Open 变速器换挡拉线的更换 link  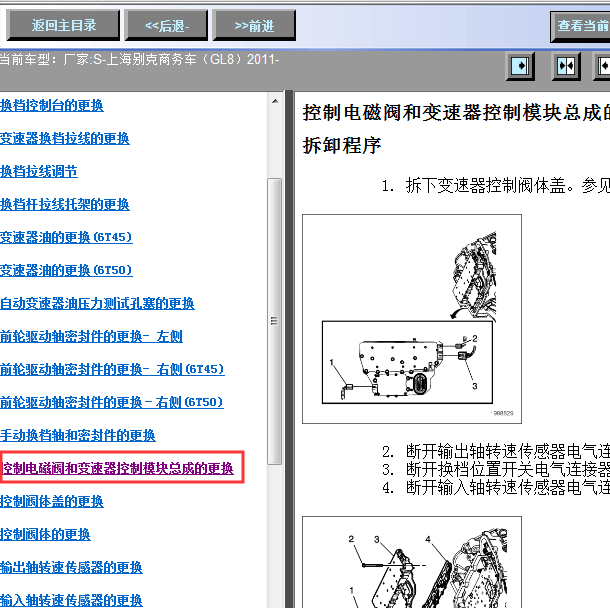pos(65,138)
